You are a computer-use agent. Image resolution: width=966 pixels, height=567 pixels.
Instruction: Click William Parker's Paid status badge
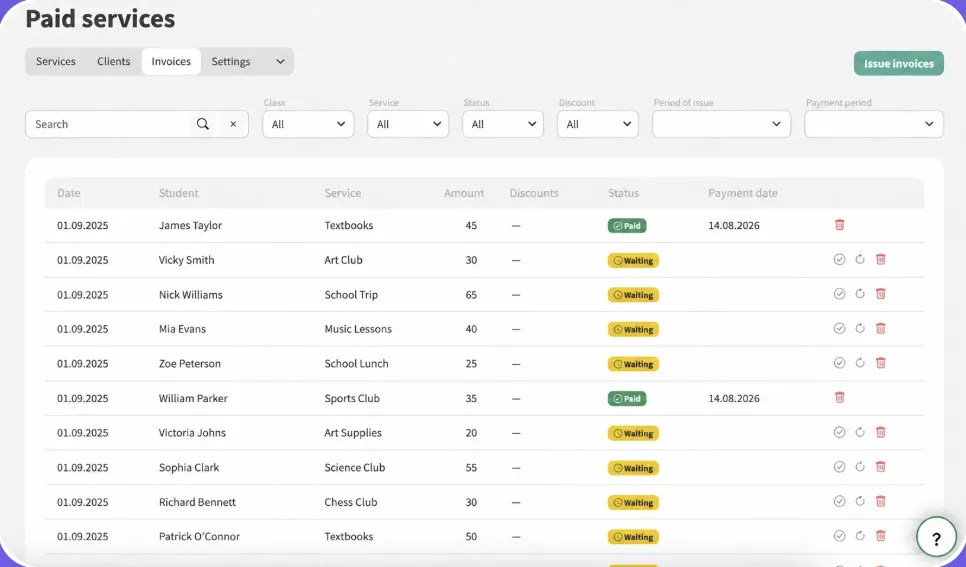627,399
